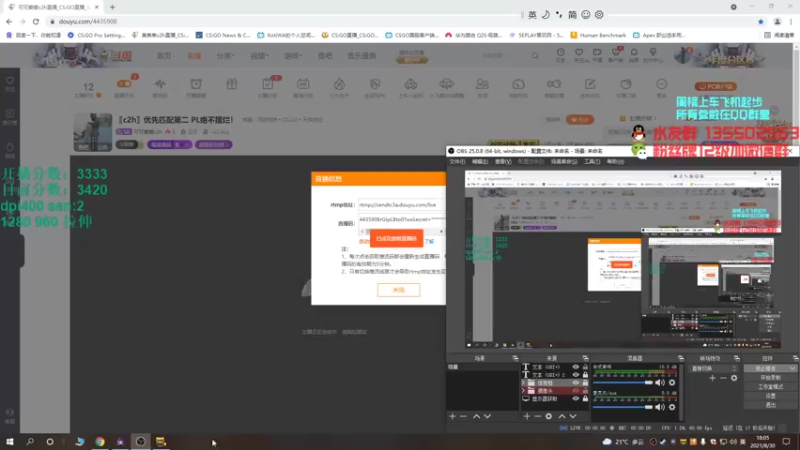
Task: Go to 首页 in Douyu navigation
Action: [x=164, y=56]
